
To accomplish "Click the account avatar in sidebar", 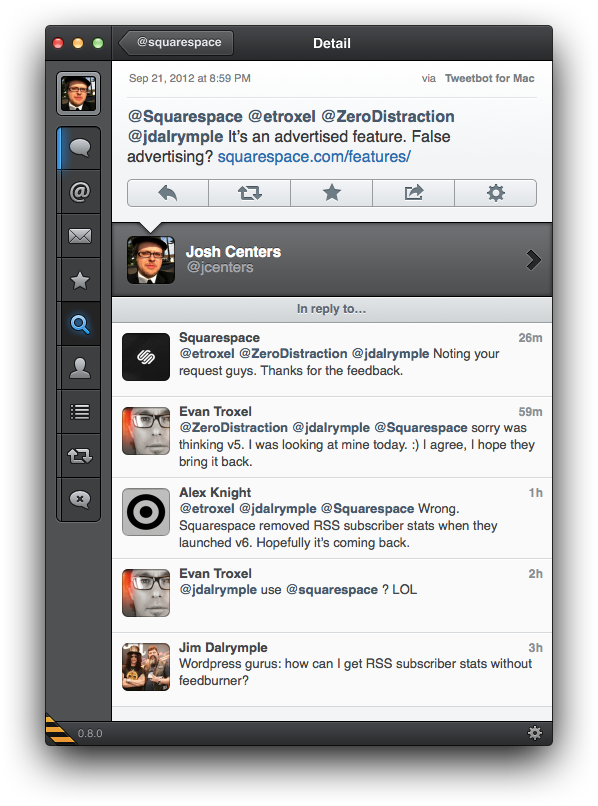I will coord(78,94).
